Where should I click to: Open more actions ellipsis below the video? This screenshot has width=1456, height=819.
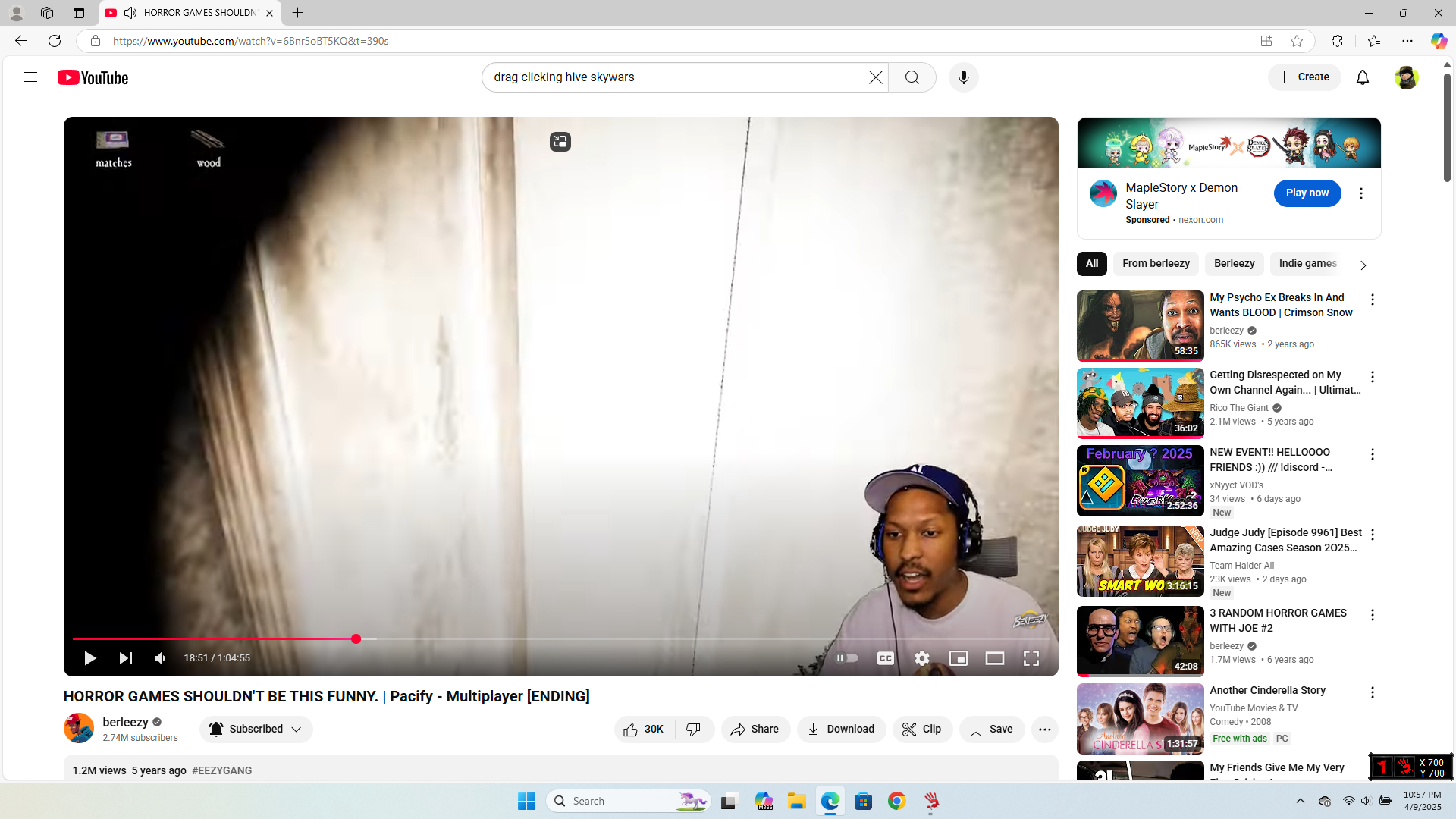1044,730
